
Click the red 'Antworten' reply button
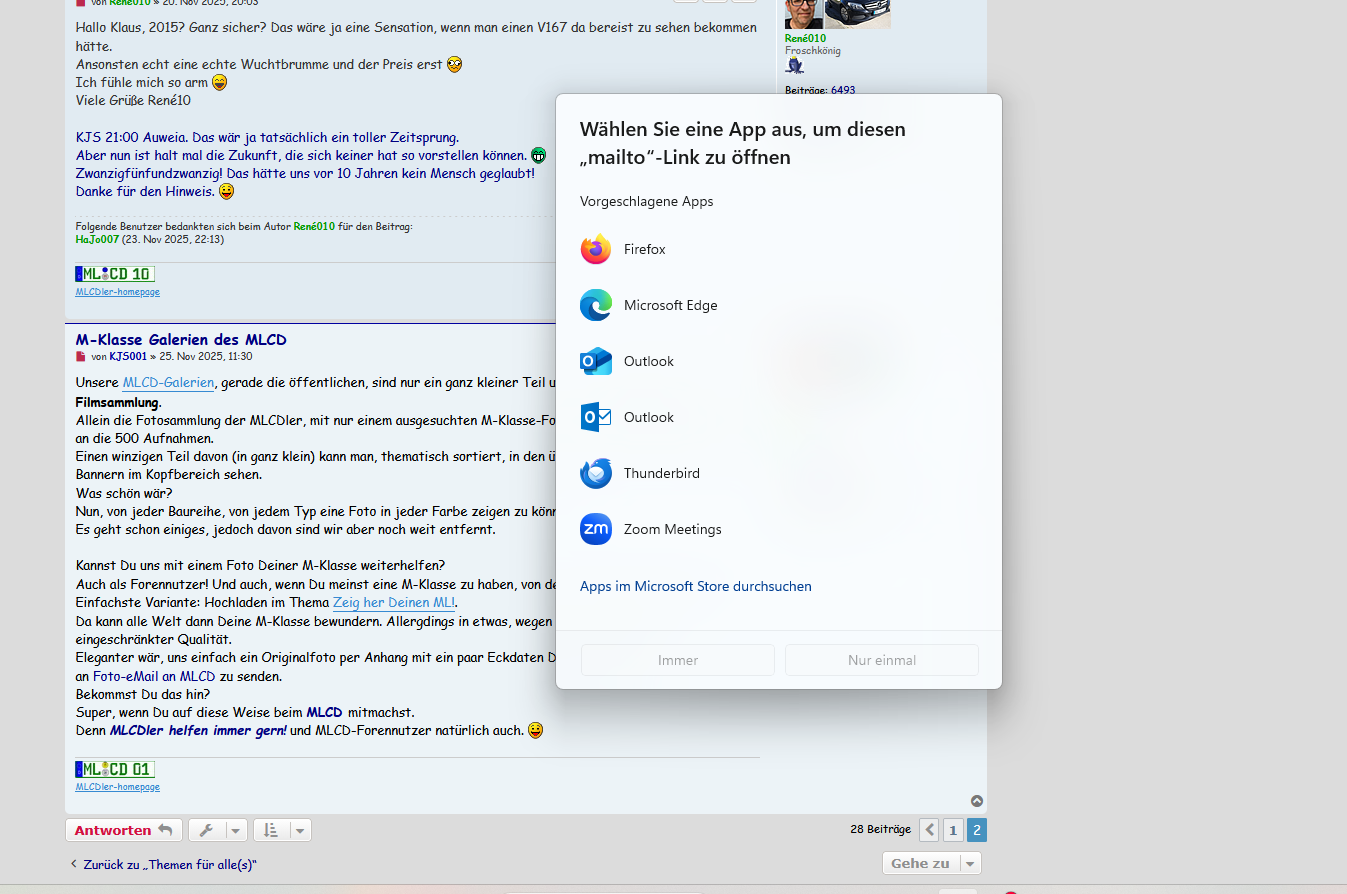coord(124,830)
